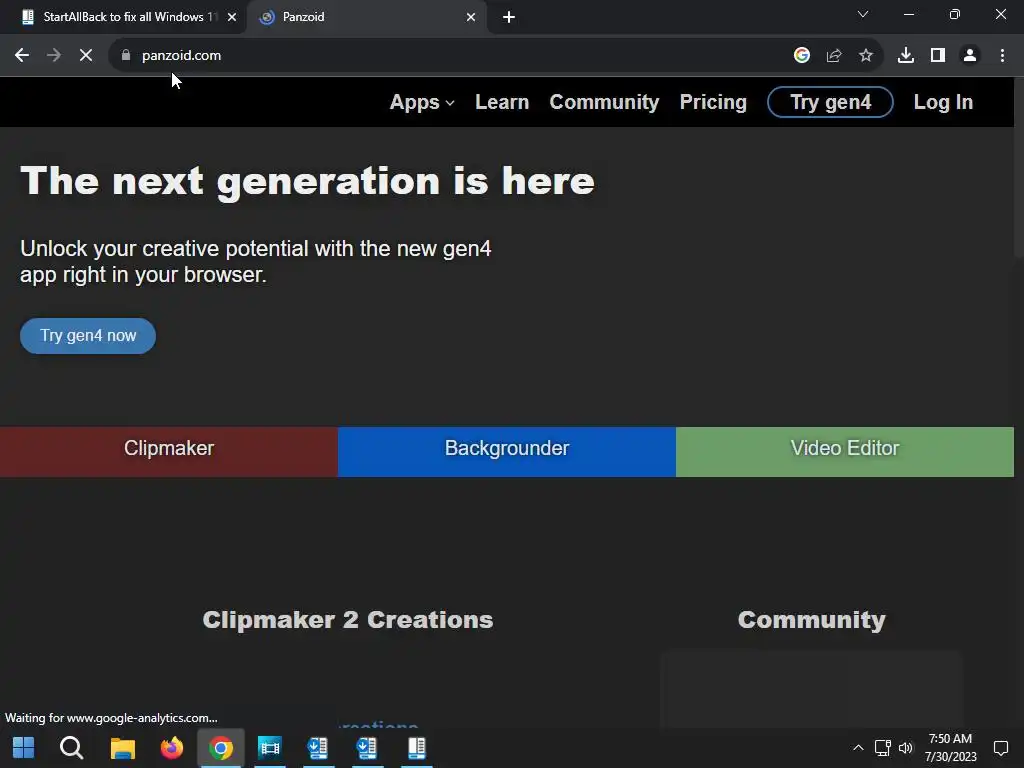
Task: Click page vertical scrollbar thumb
Action: click(1019, 170)
